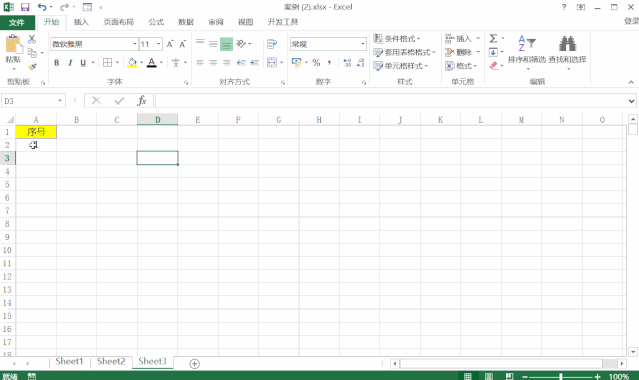Select cell A1 containing 序号

[x=36, y=132]
